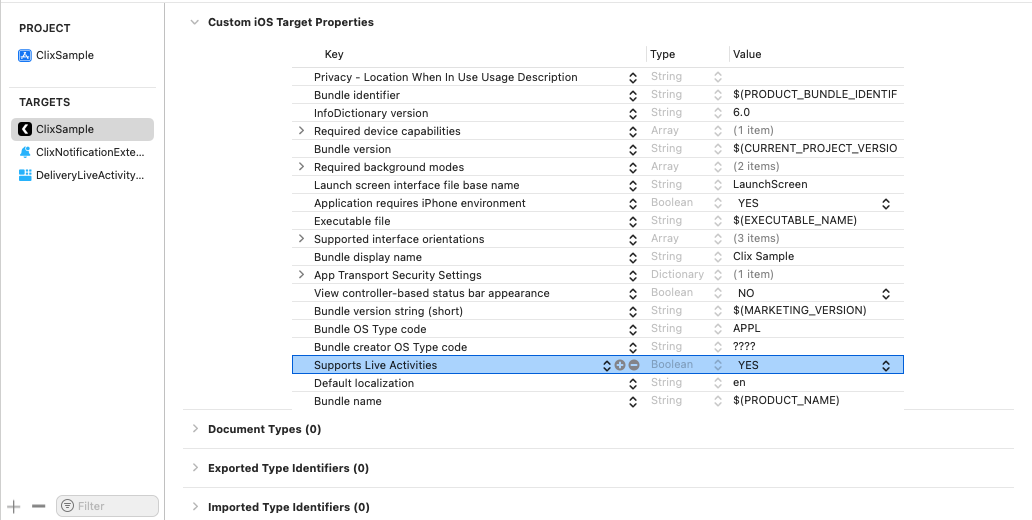Focus the targets Filter field

click(x=107, y=506)
